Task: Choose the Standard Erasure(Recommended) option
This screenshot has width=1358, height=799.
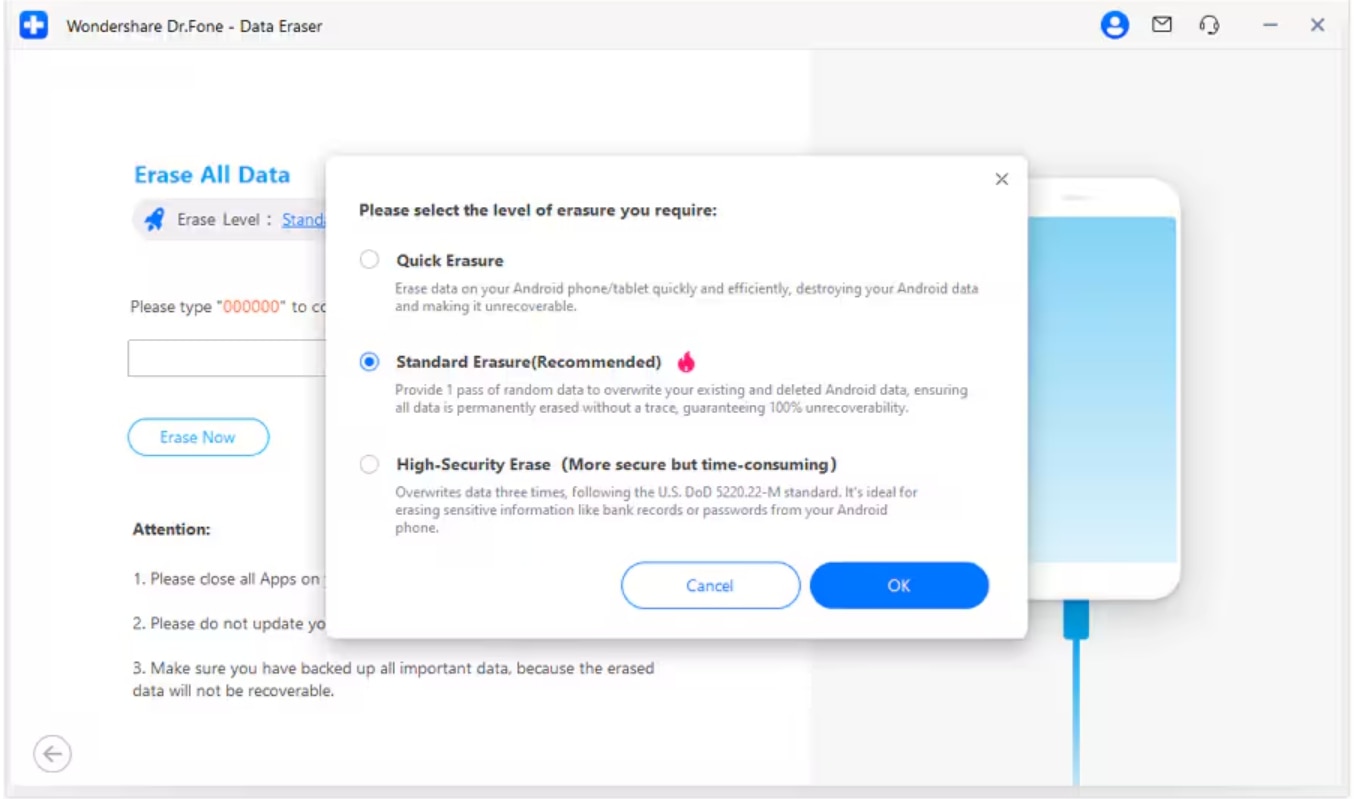Action: coord(370,362)
